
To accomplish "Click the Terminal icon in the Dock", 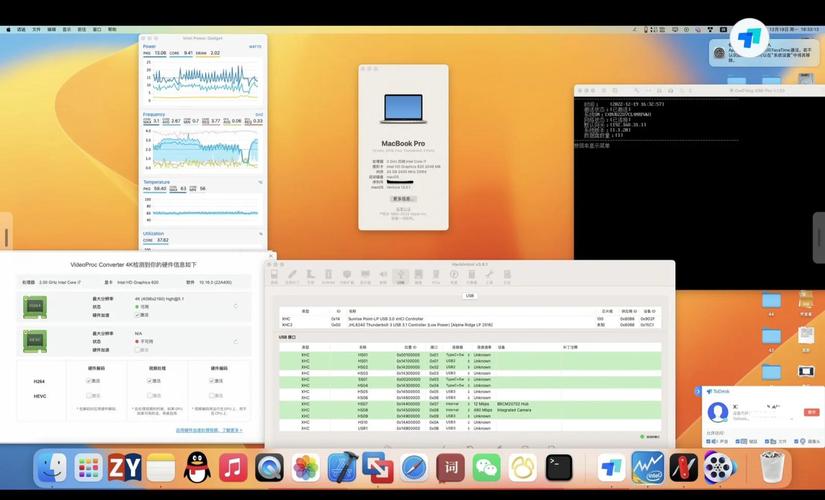I will 559,467.
